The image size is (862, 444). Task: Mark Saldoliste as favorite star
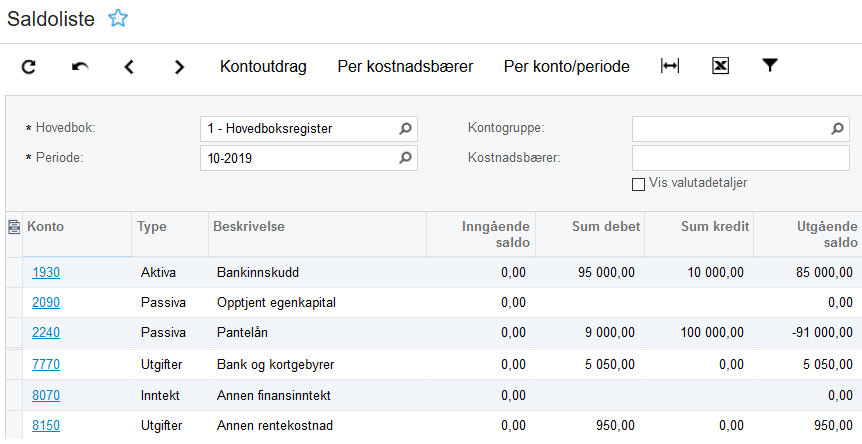(x=118, y=18)
